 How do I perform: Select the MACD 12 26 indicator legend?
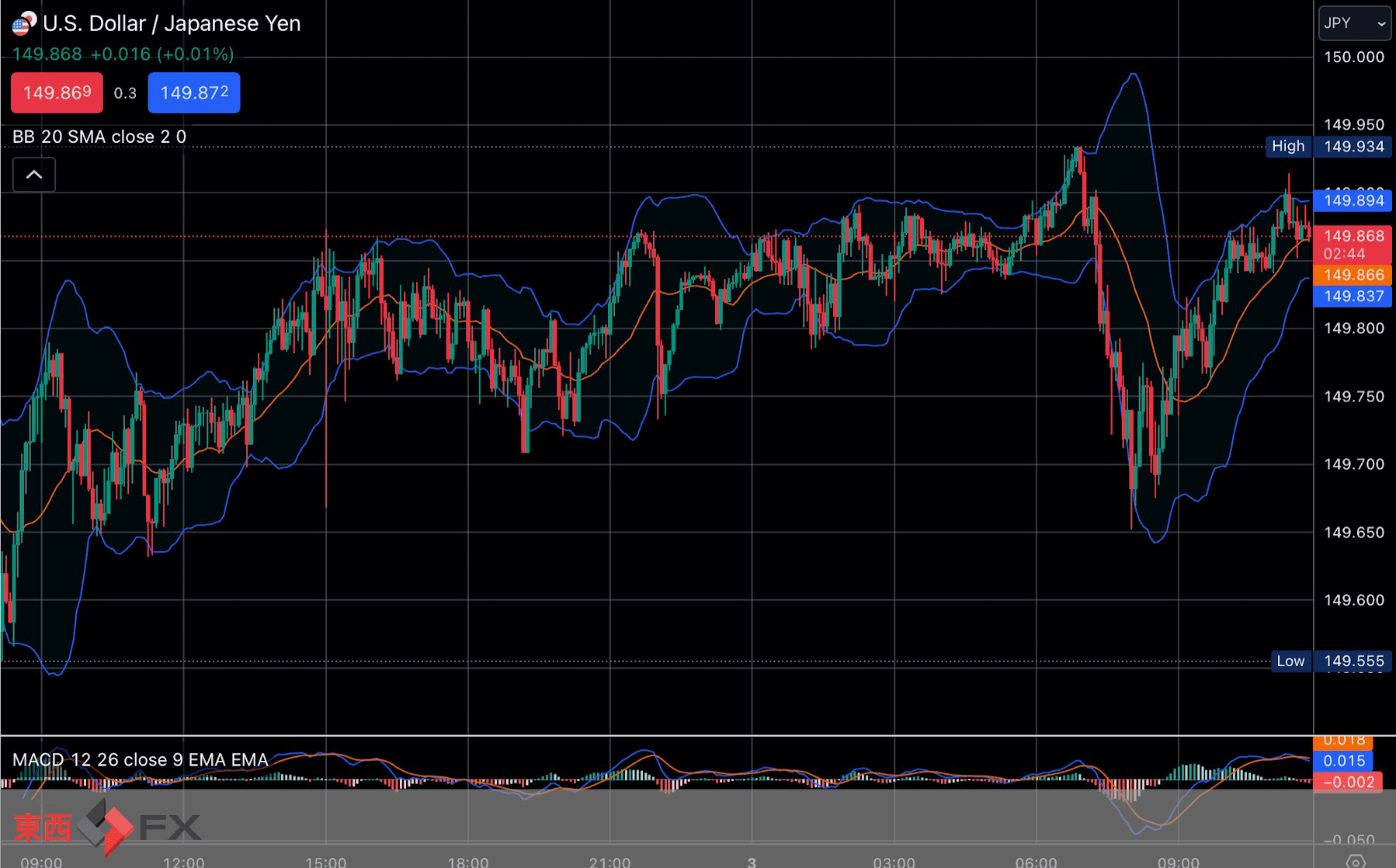(x=141, y=759)
